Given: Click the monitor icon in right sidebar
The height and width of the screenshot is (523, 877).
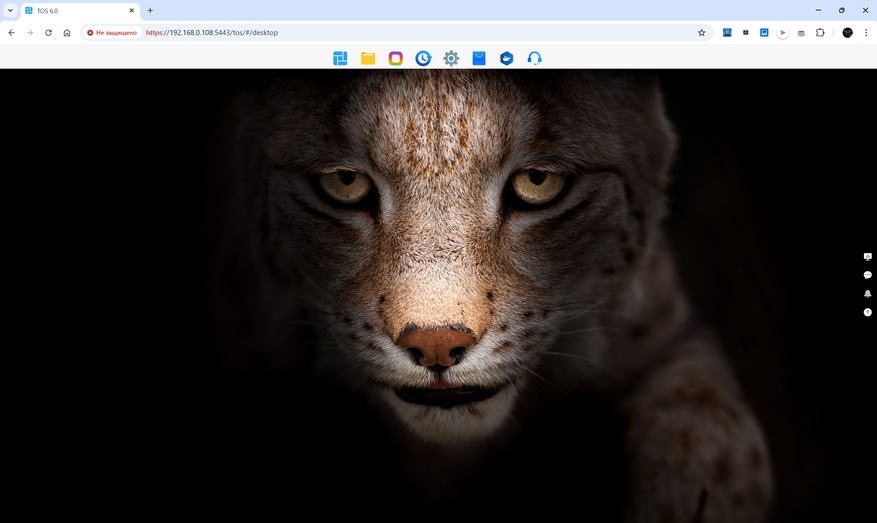Looking at the screenshot, I should (x=867, y=257).
